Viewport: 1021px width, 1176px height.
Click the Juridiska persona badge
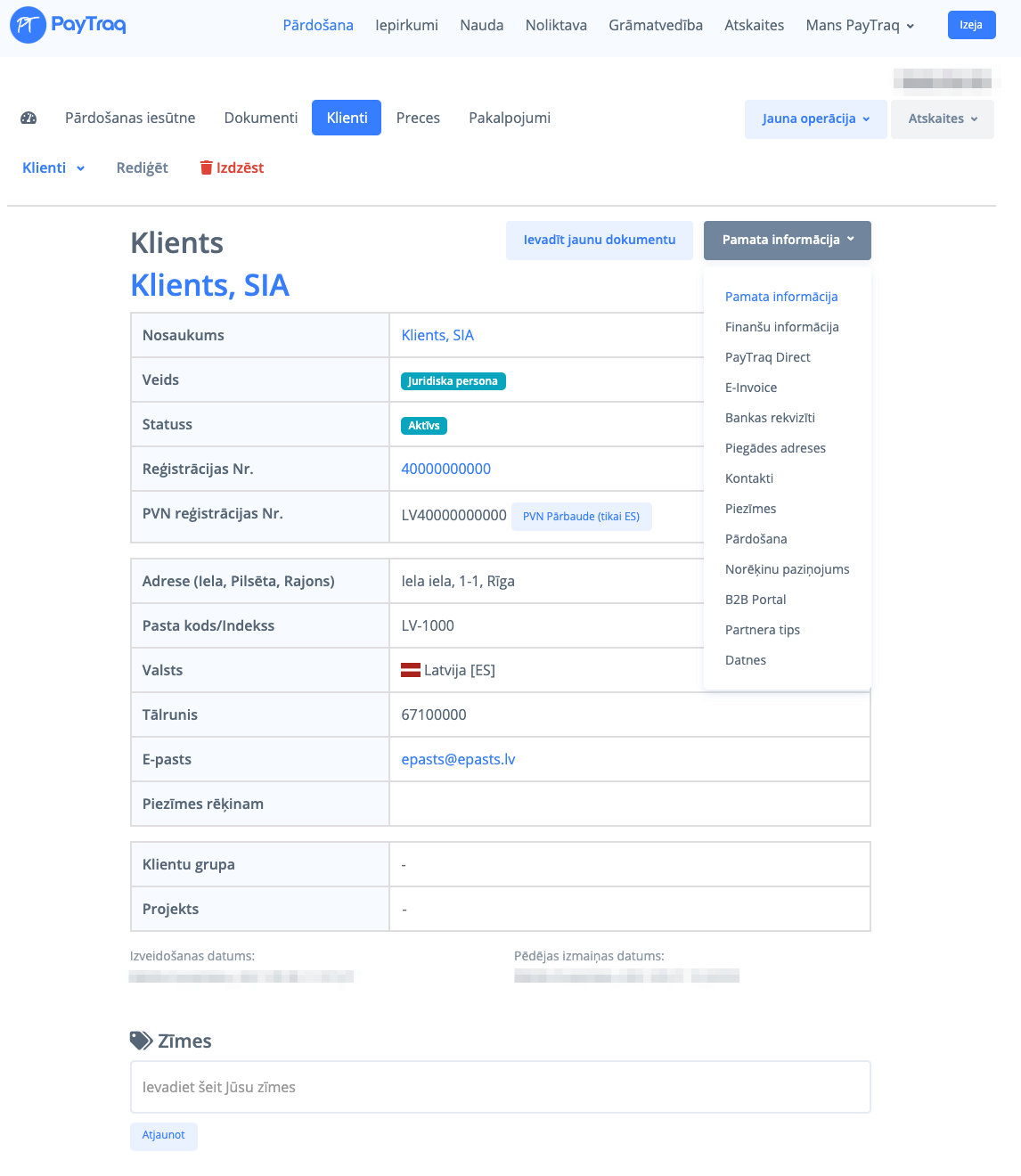453,381
